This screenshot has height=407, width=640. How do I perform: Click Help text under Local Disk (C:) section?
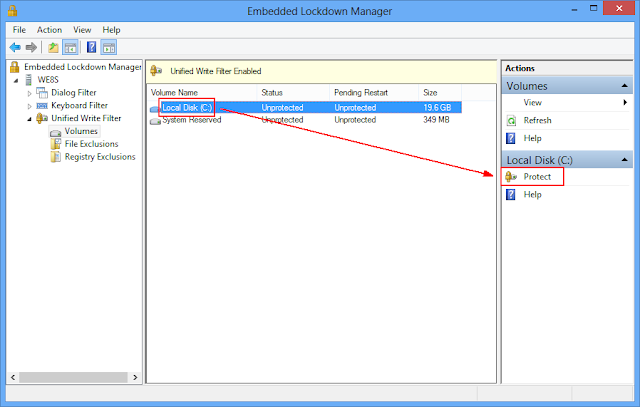(533, 194)
